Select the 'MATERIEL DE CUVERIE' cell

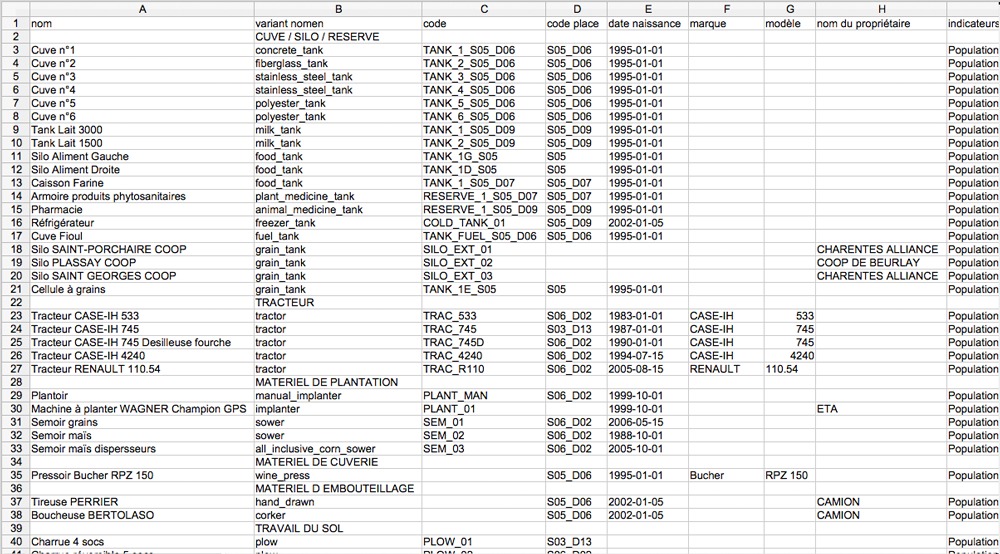coord(337,462)
